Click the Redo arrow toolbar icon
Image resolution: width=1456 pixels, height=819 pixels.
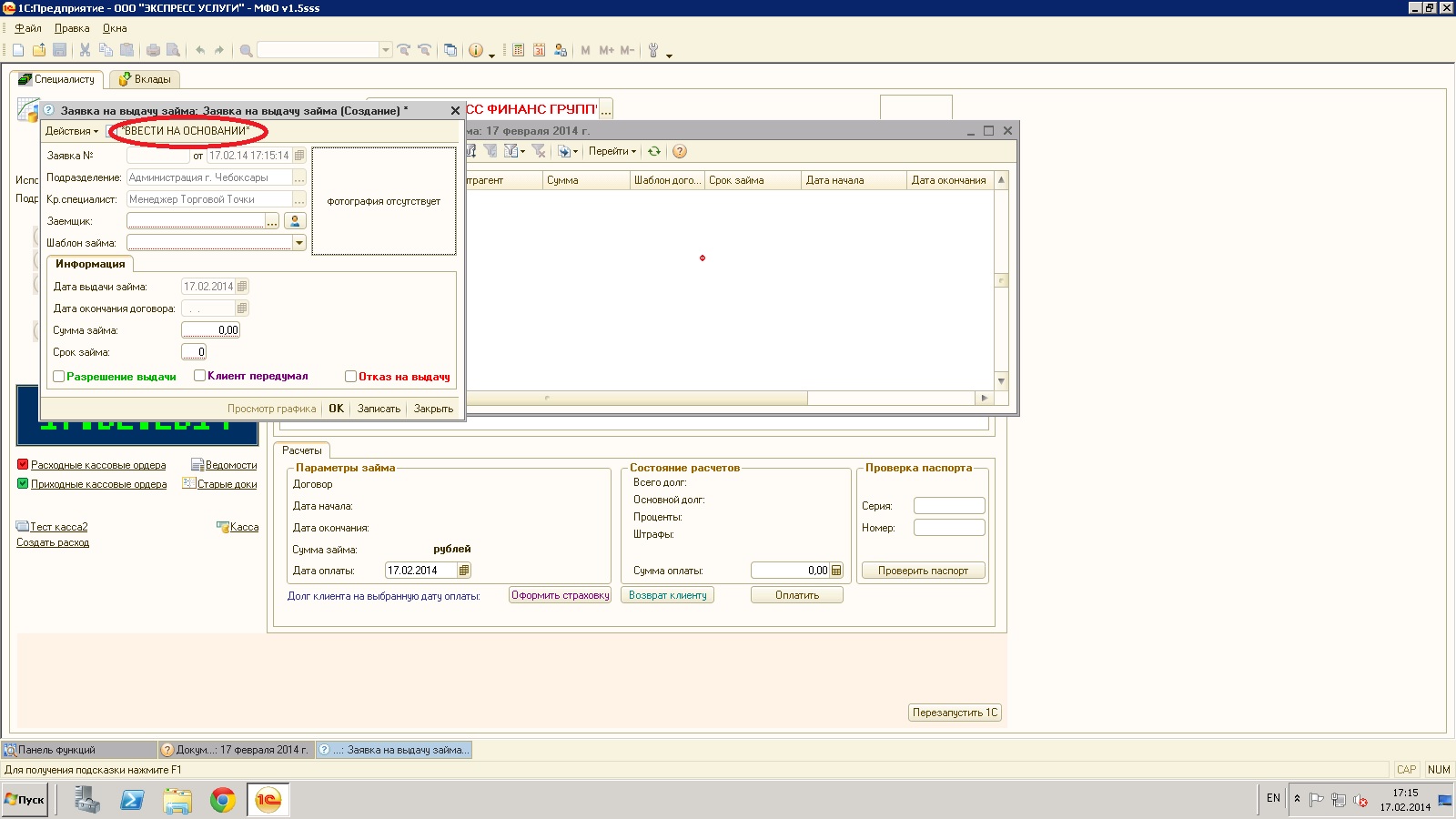(219, 50)
